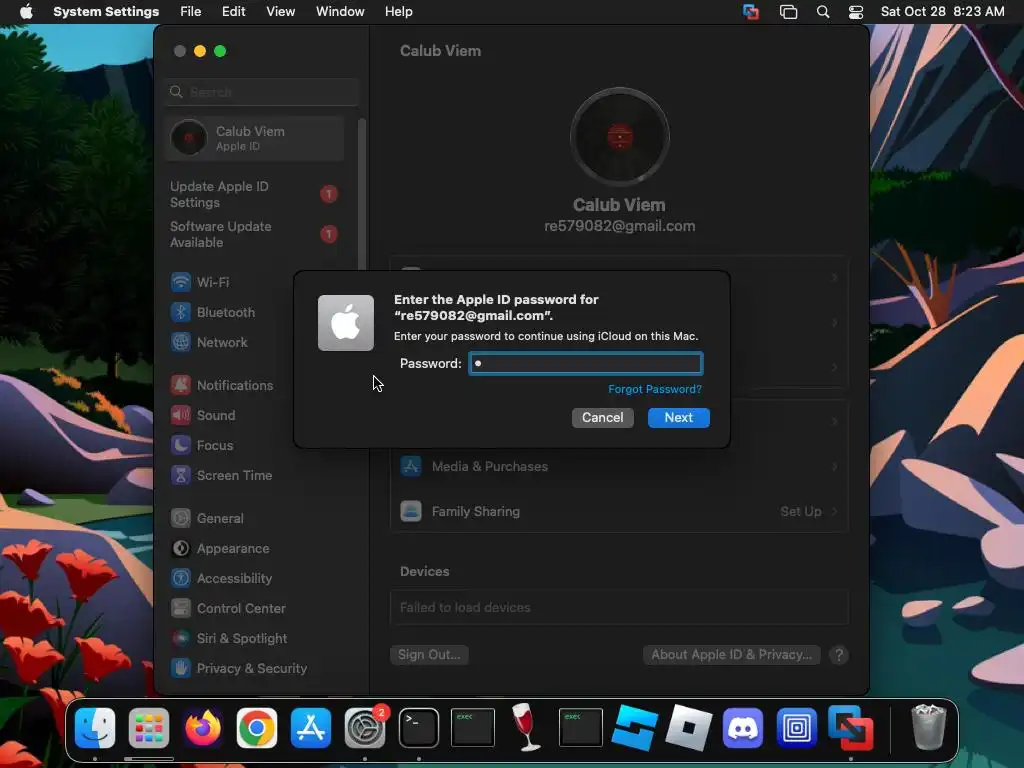The height and width of the screenshot is (768, 1024).
Task: Click the Forgot Password? link
Action: pos(655,389)
